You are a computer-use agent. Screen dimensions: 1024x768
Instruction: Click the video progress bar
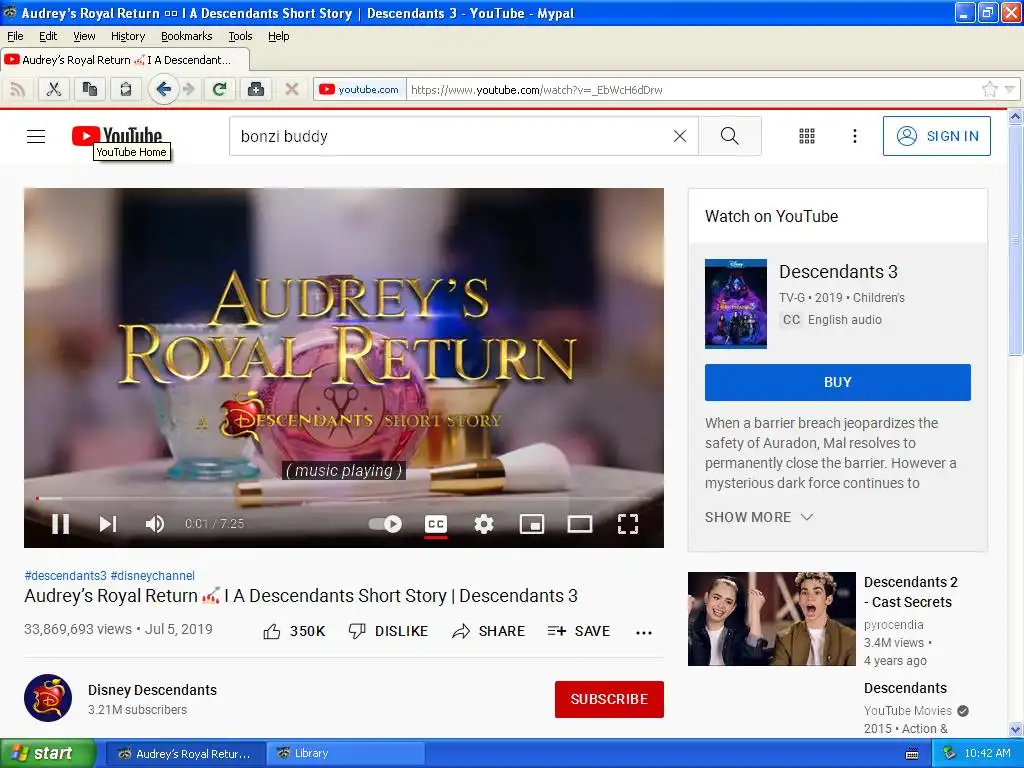click(x=344, y=498)
